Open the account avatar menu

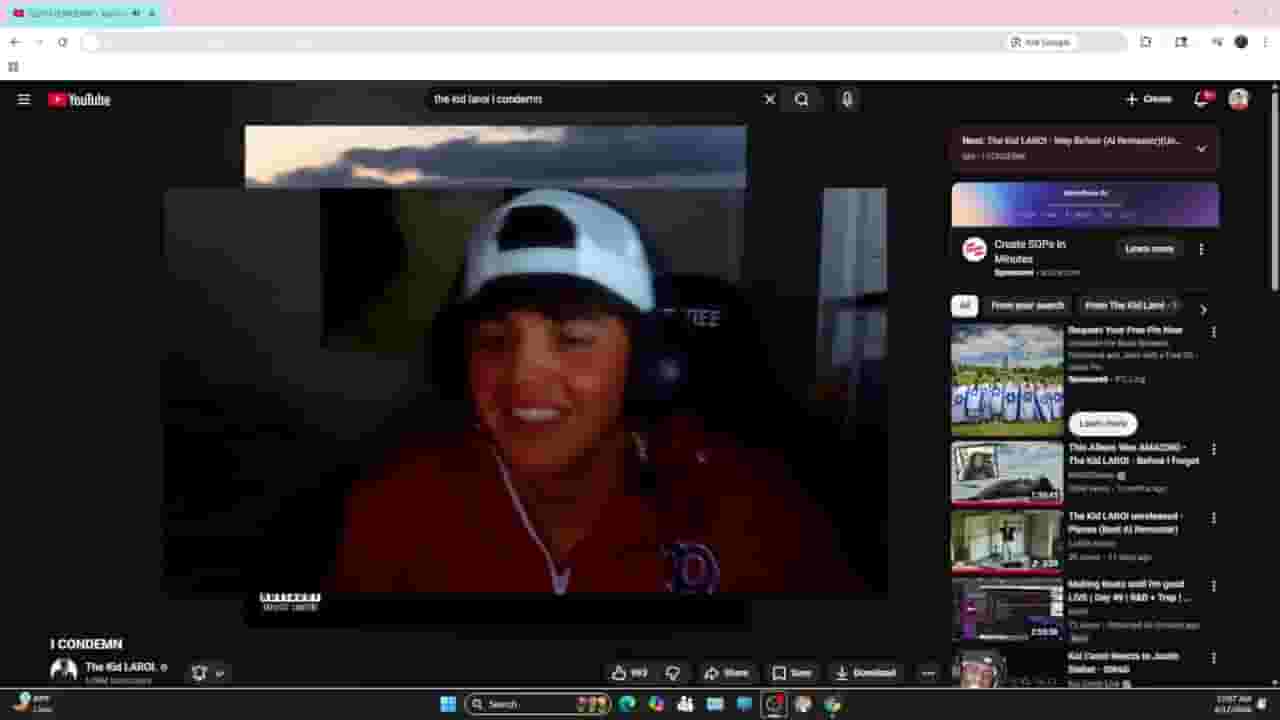point(1239,99)
